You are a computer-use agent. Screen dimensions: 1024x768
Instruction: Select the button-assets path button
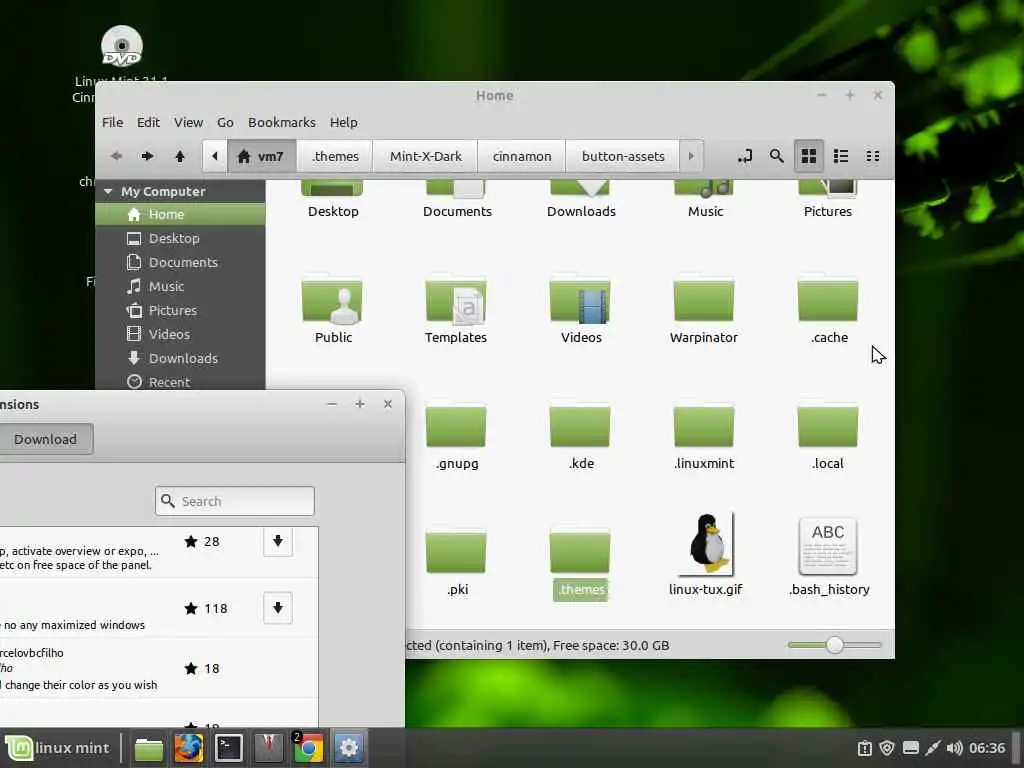coord(623,156)
